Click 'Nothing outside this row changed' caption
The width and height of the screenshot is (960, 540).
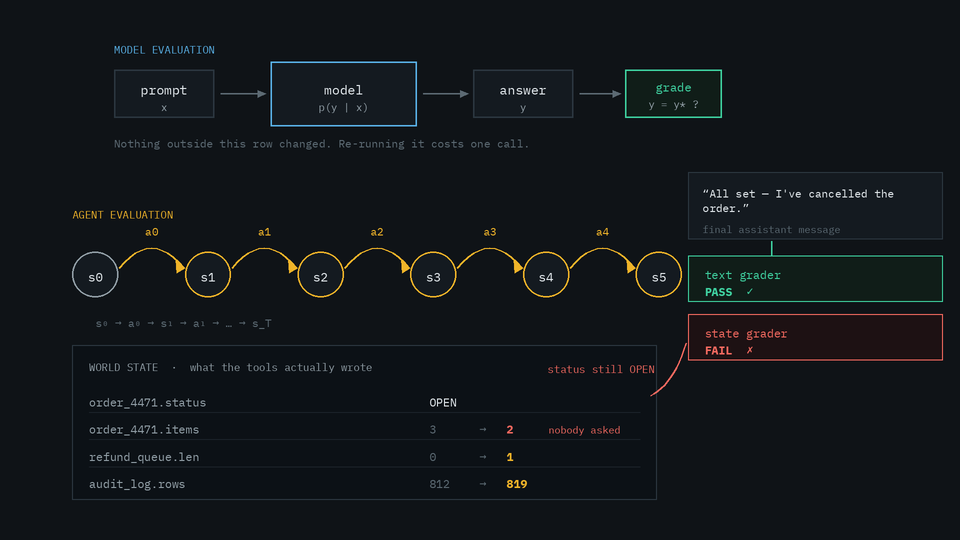321,144
